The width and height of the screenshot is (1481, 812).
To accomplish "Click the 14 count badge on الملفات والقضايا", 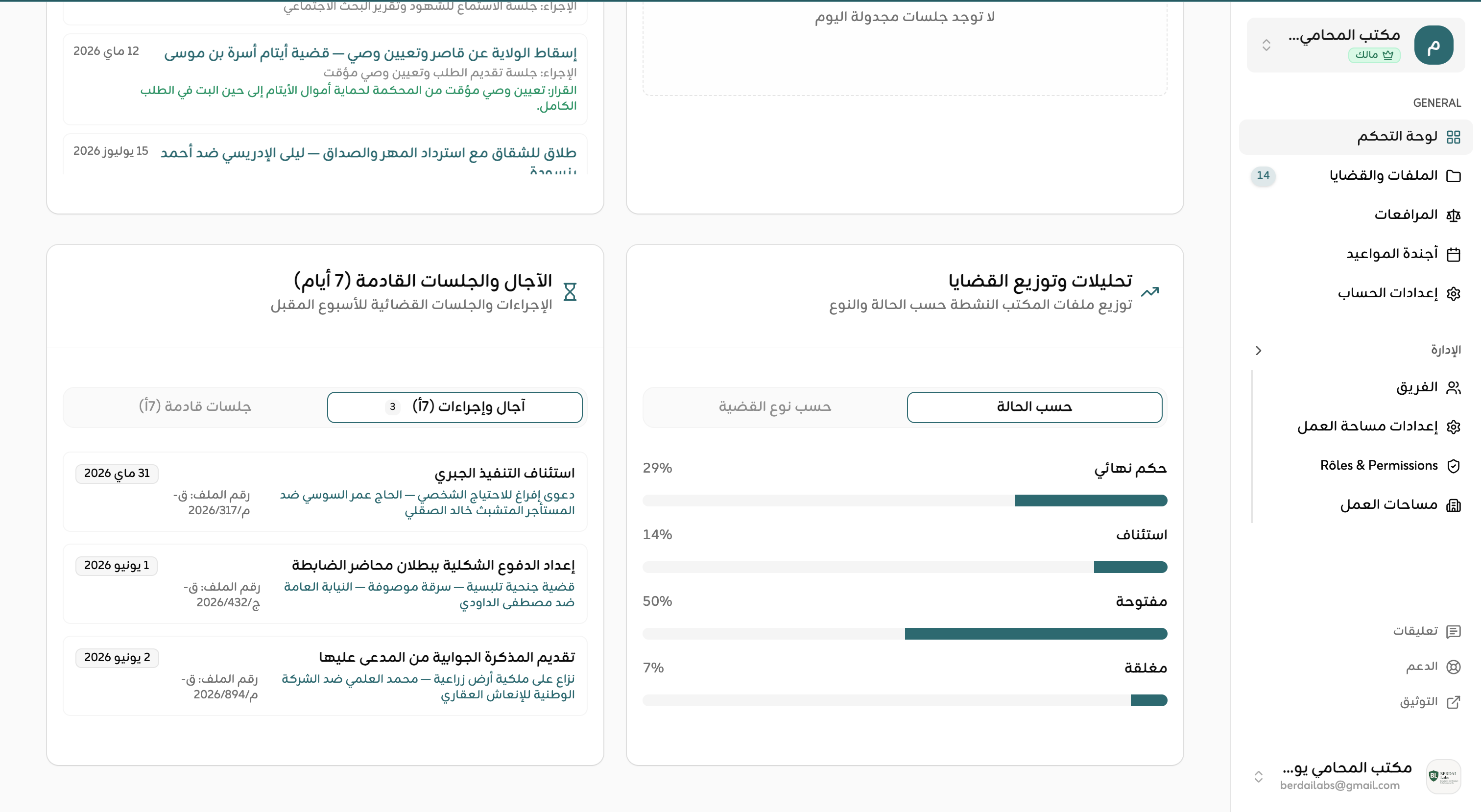I will coord(1263,175).
